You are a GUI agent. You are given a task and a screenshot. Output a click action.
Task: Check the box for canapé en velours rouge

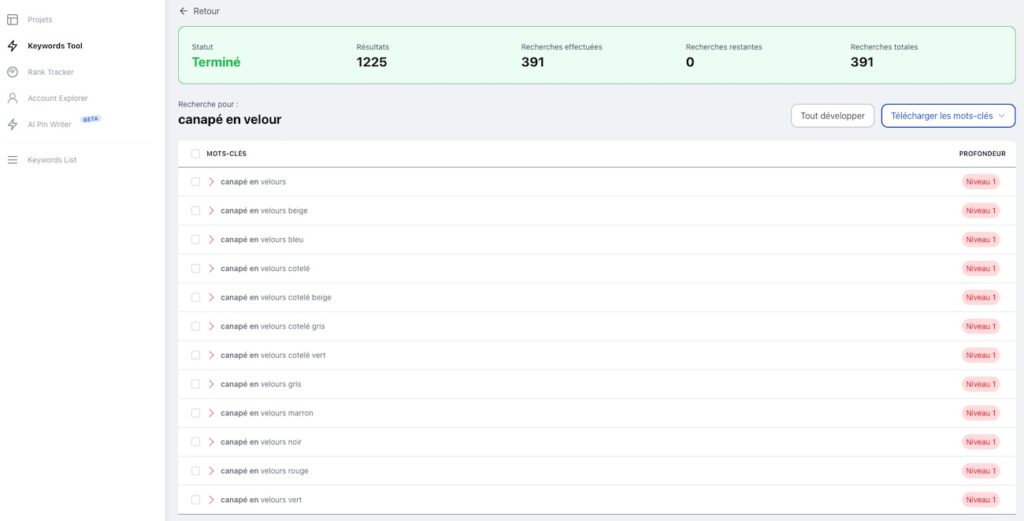pos(195,471)
